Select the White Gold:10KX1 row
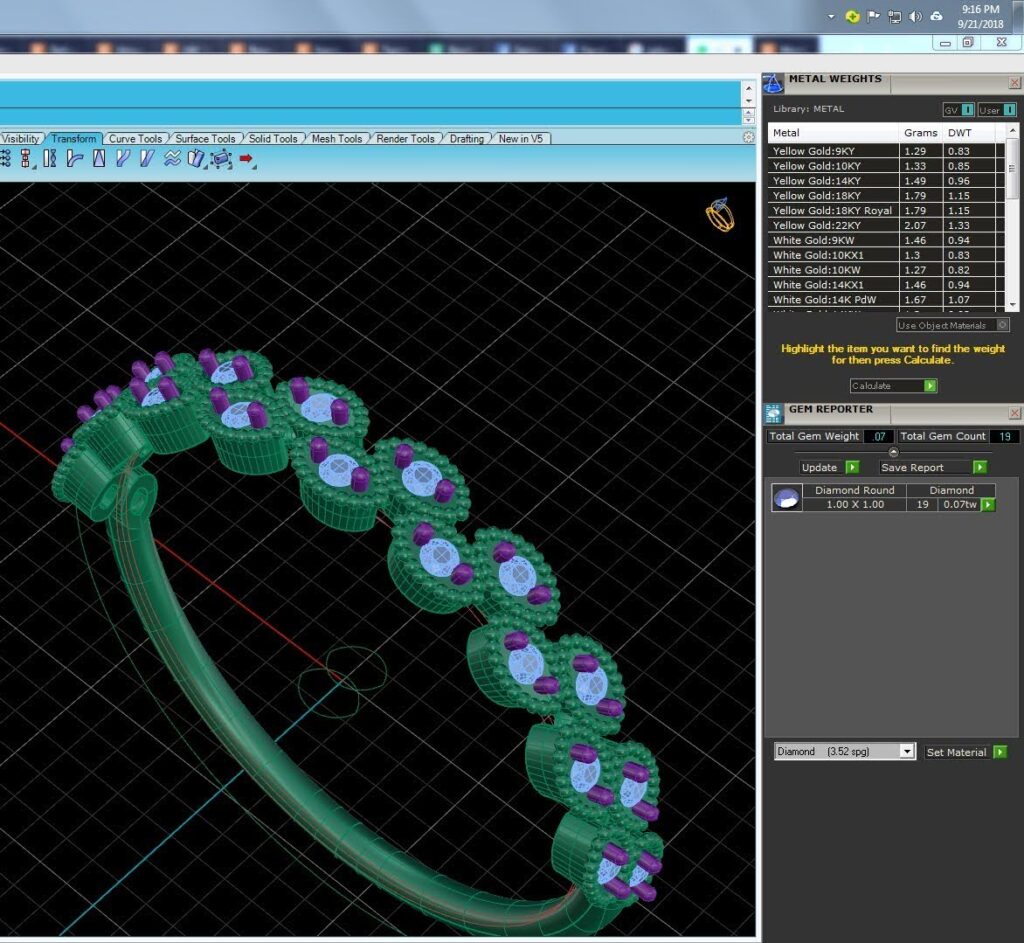This screenshot has width=1024, height=943. [886, 255]
